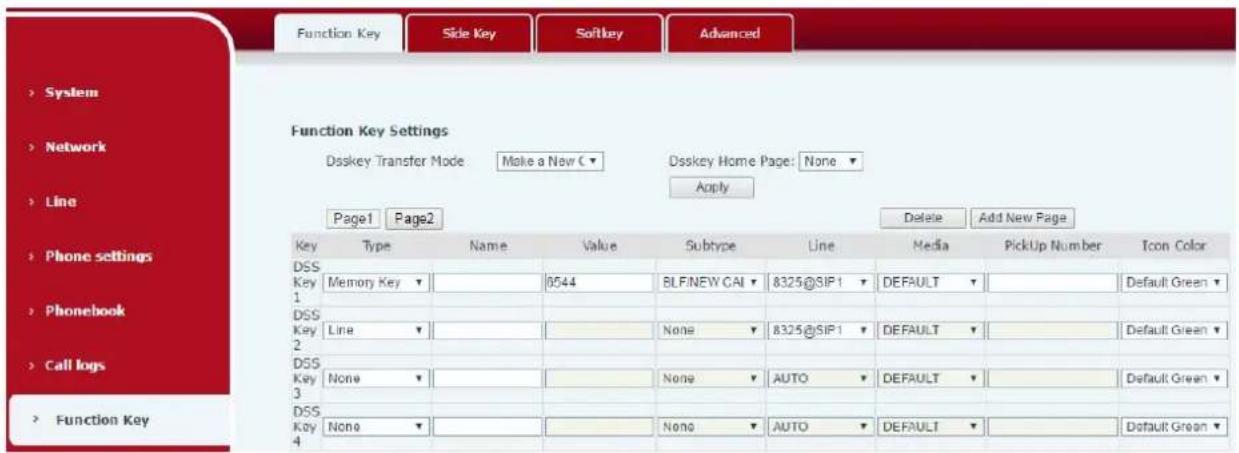Open the DSS Key 2 Line dropdown
Screen dimensions: 1239x453
(x=820, y=330)
